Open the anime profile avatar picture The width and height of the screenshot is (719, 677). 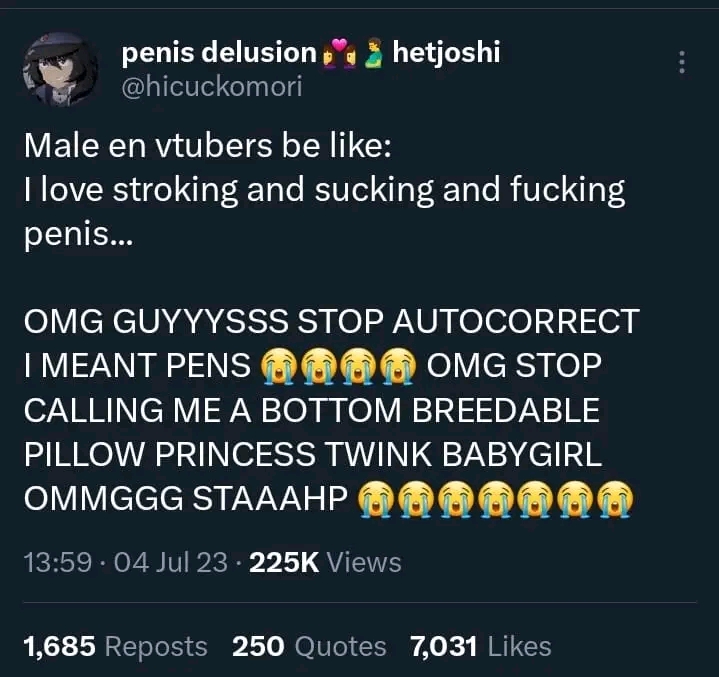tap(60, 69)
